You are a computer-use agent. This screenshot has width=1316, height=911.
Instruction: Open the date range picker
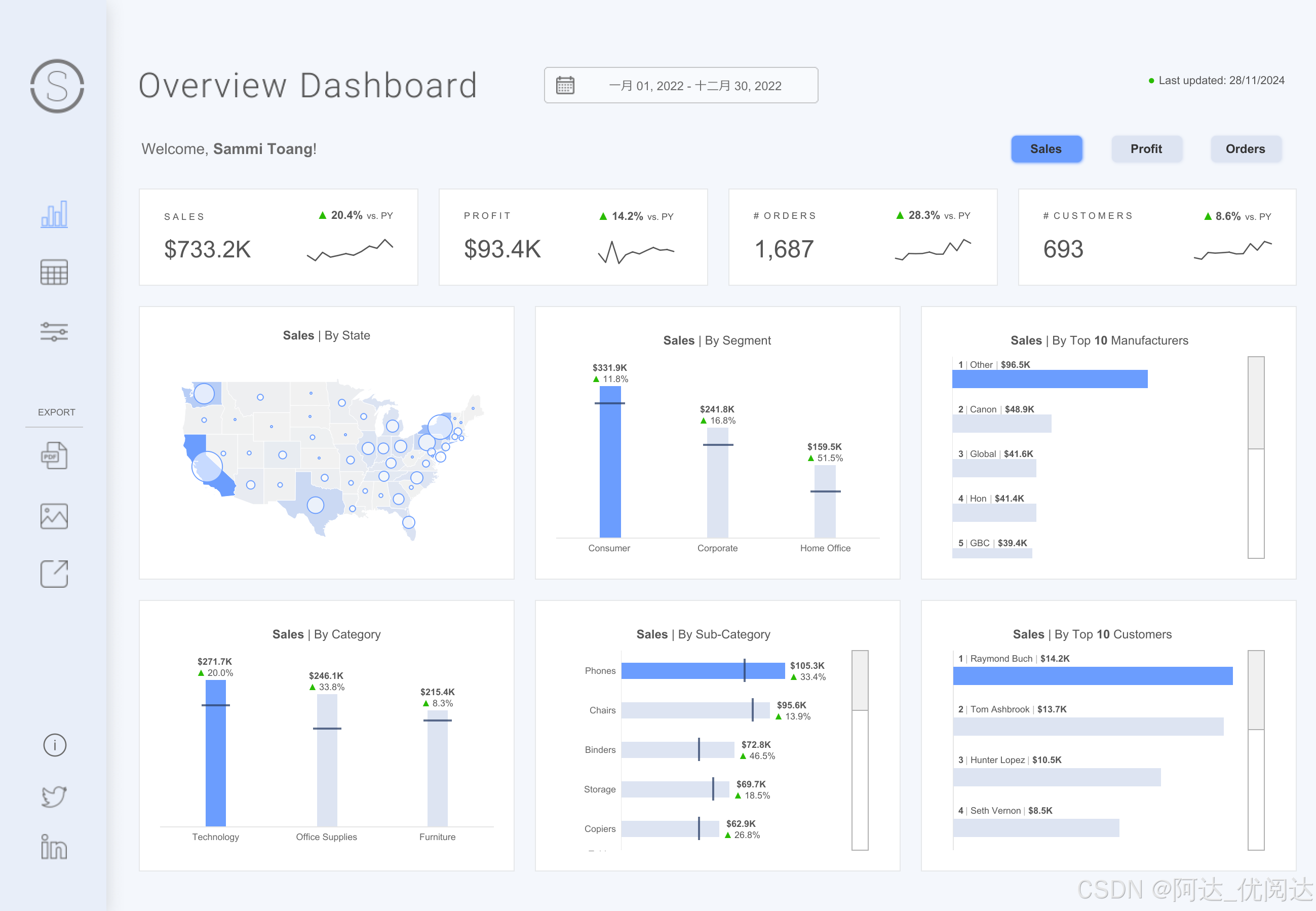pos(694,86)
